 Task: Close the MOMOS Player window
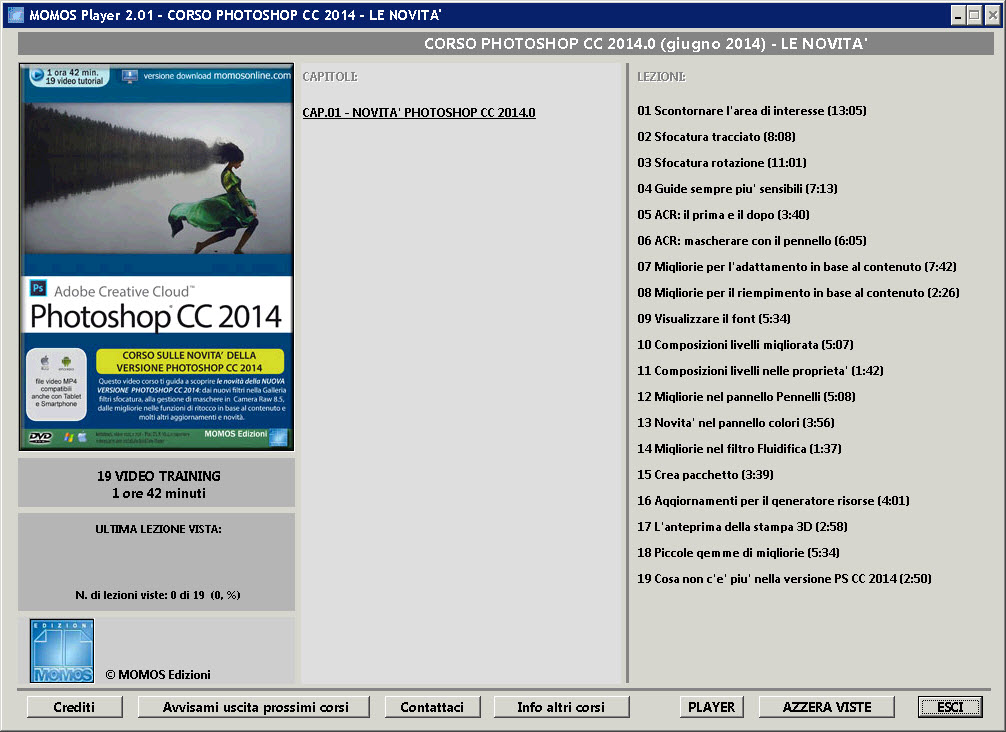(992, 15)
